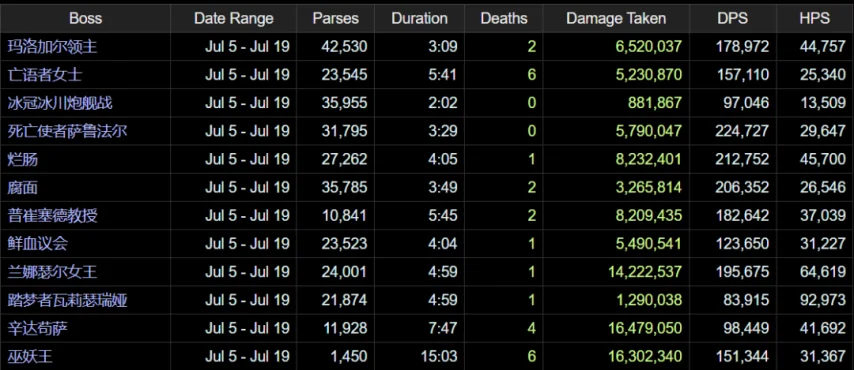Screen dimensions: 854x370
Task: Click HPS value 64,619
Action: 823,272
